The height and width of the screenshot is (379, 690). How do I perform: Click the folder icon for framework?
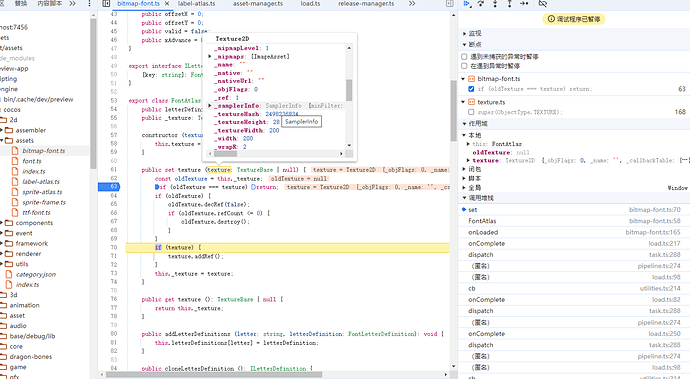(9, 243)
